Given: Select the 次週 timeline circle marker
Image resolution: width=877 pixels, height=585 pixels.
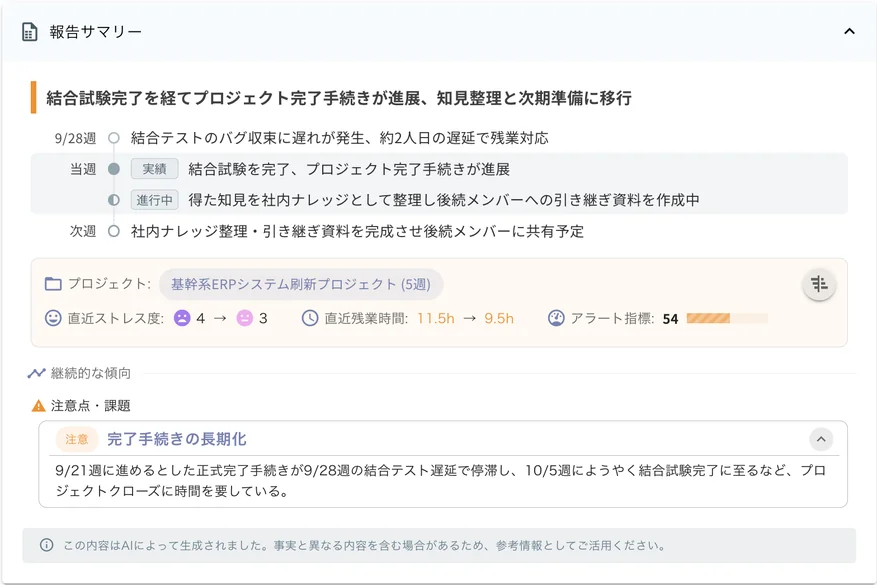Looking at the screenshot, I should (114, 231).
